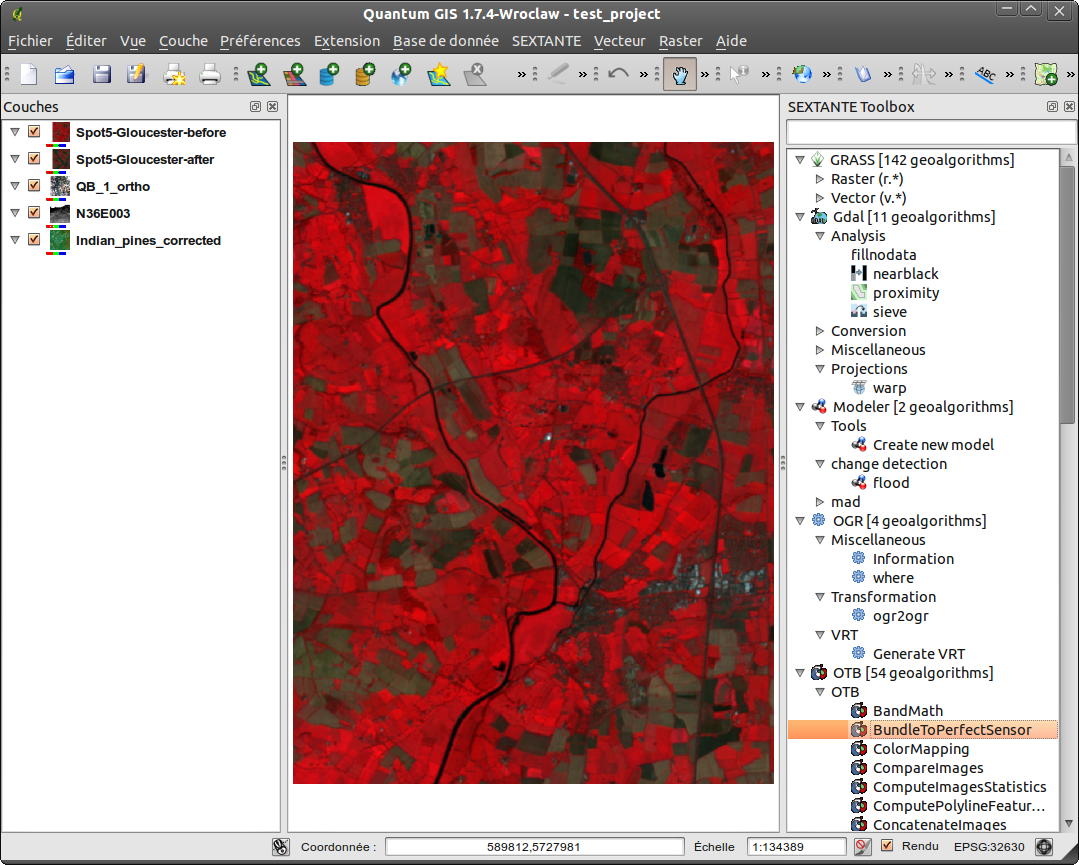The width and height of the screenshot is (1079, 865).
Task: Open Map Composer from the toolbar
Action: click(176, 74)
